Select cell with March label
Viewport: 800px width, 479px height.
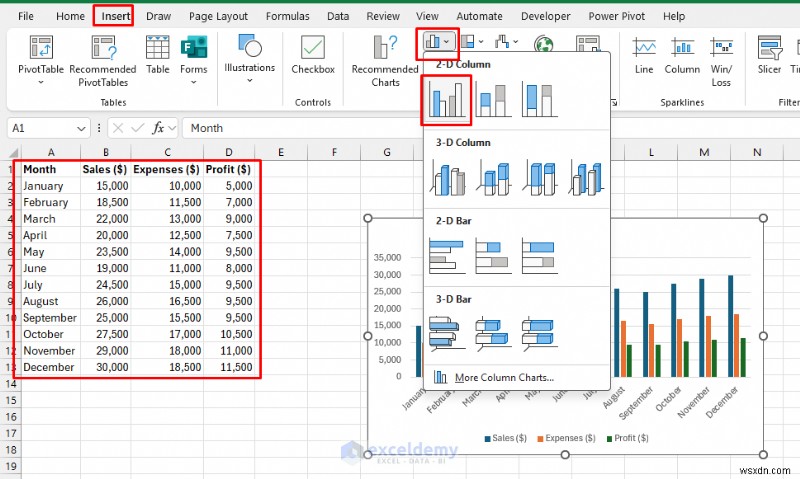tap(50, 219)
